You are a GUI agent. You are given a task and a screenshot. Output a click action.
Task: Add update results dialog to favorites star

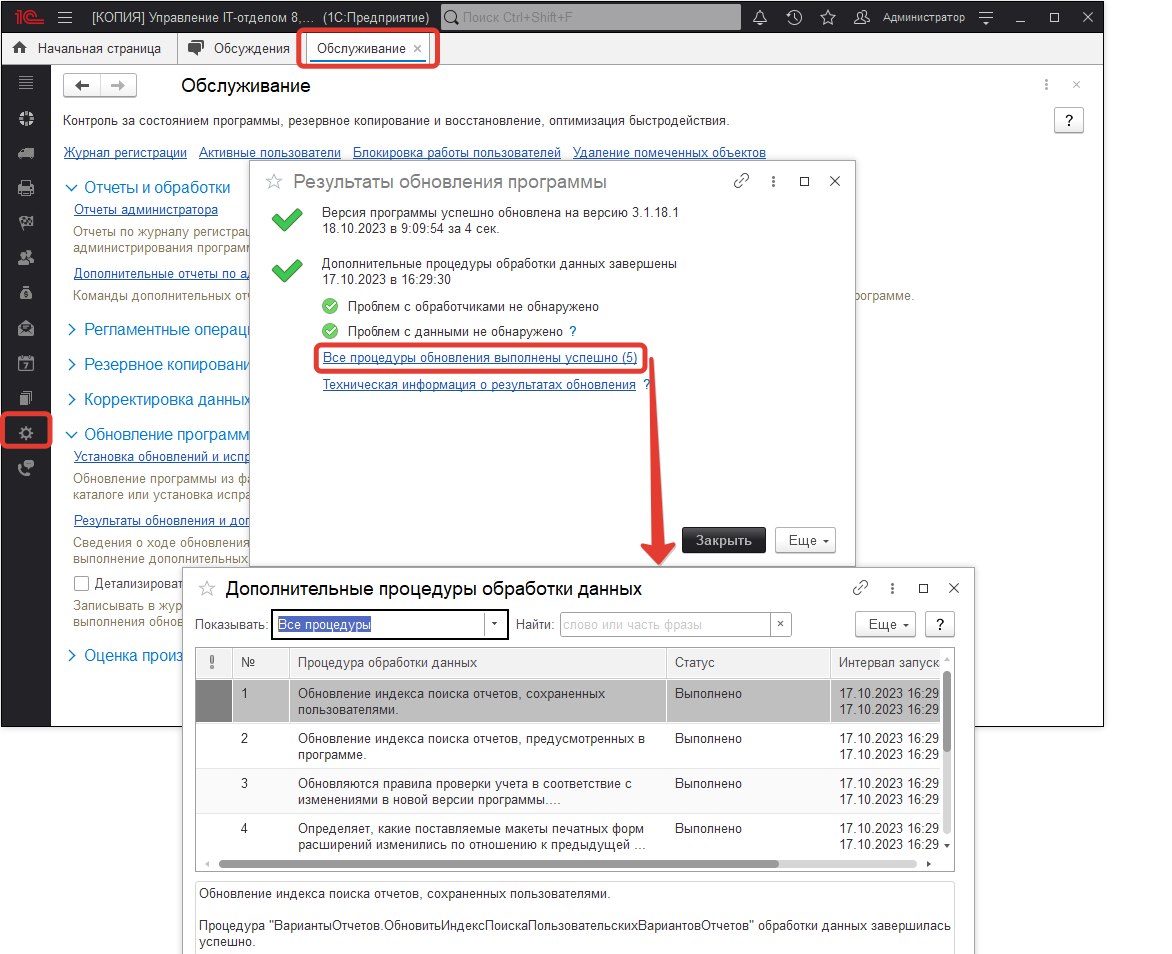273,182
